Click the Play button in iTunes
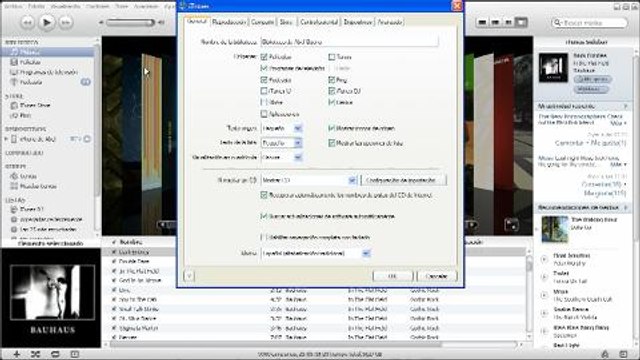Viewport: 640px width, 360px height. pos(47,22)
